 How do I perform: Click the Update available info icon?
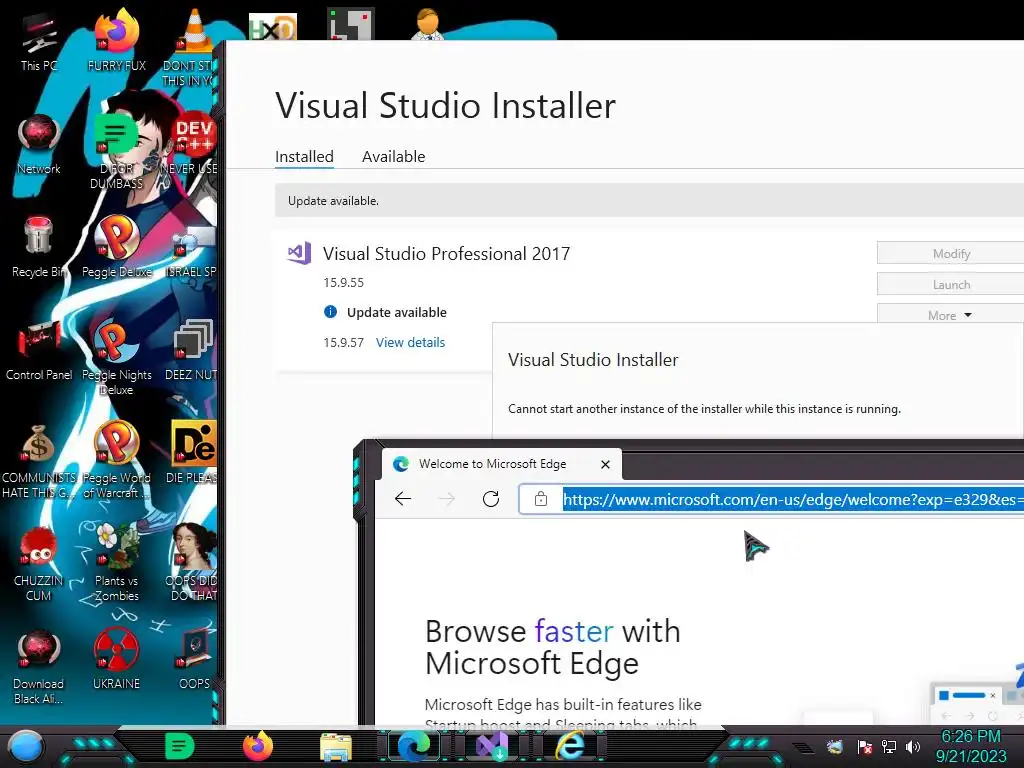[x=330, y=312]
